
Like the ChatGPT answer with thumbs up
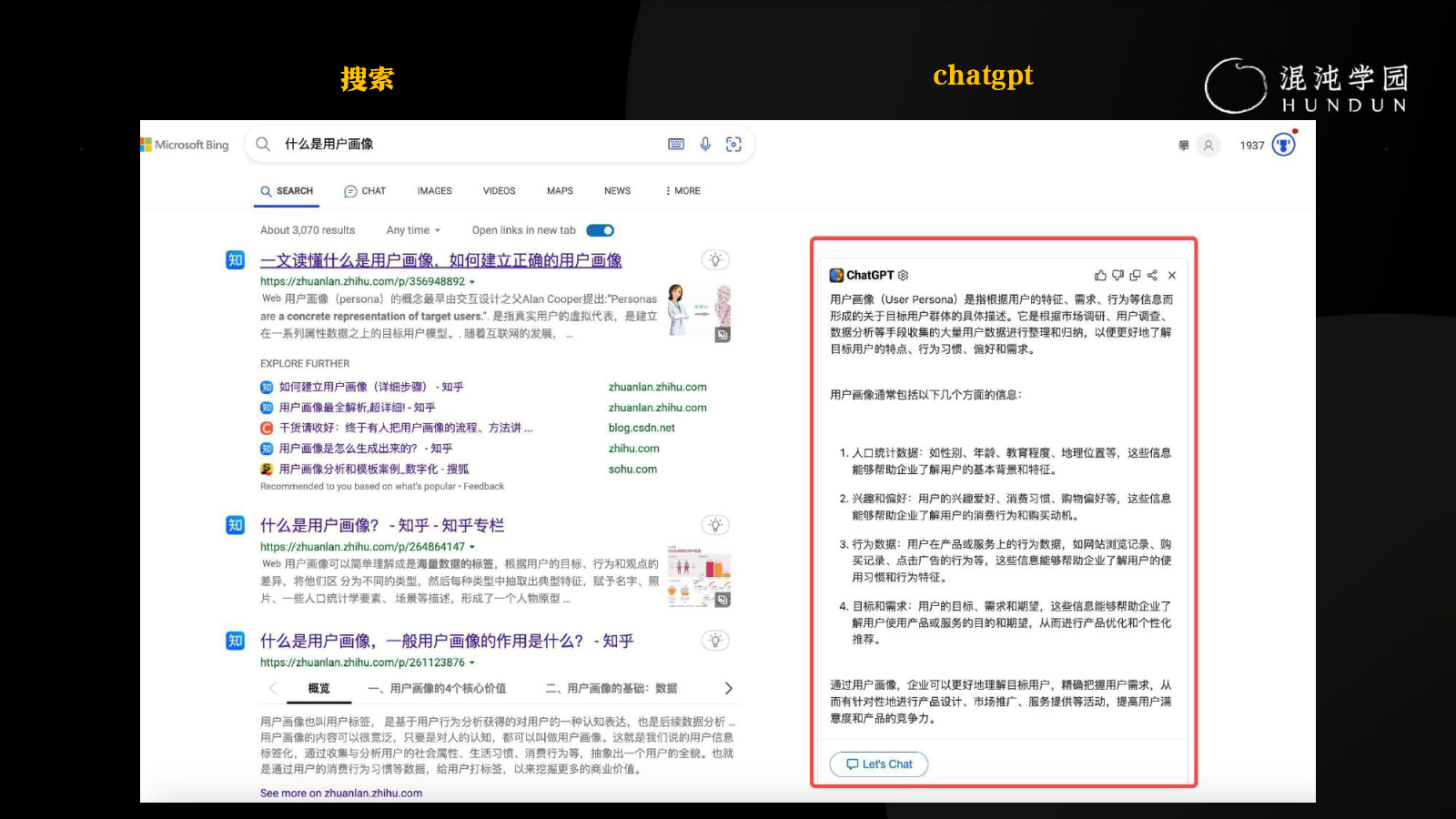tap(1100, 275)
